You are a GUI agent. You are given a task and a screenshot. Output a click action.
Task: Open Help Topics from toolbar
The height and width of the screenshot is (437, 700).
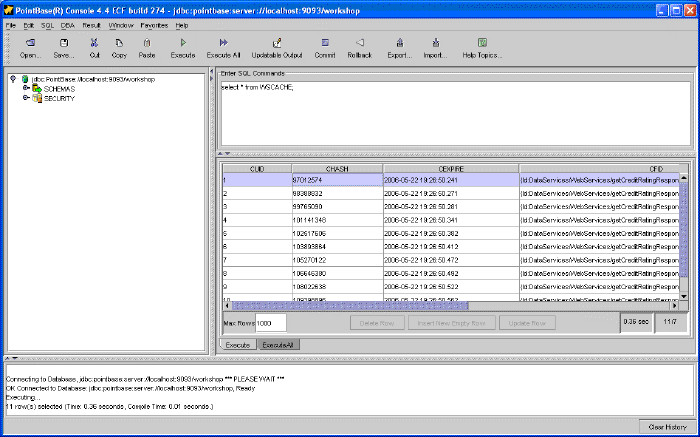(x=482, y=43)
